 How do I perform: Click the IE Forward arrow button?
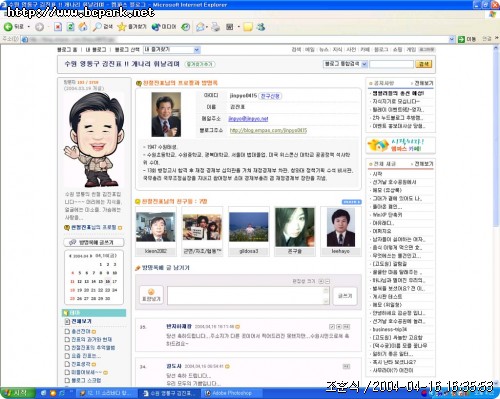pyautogui.click(x=39, y=27)
